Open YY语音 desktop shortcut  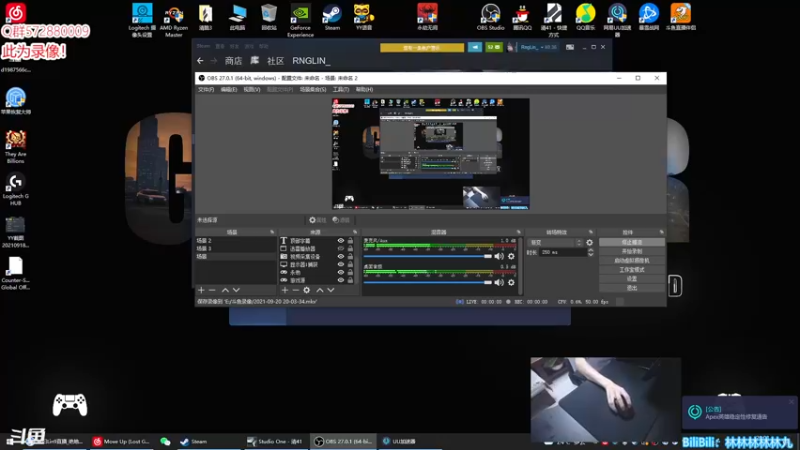(364, 17)
